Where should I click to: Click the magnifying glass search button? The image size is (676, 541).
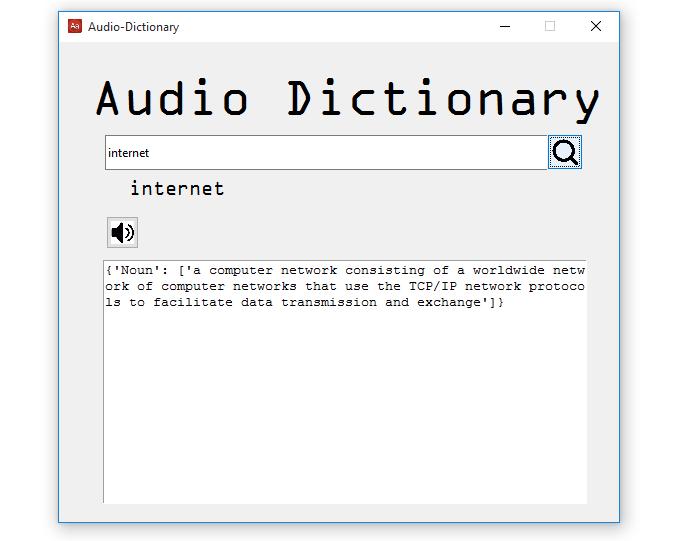[565, 152]
